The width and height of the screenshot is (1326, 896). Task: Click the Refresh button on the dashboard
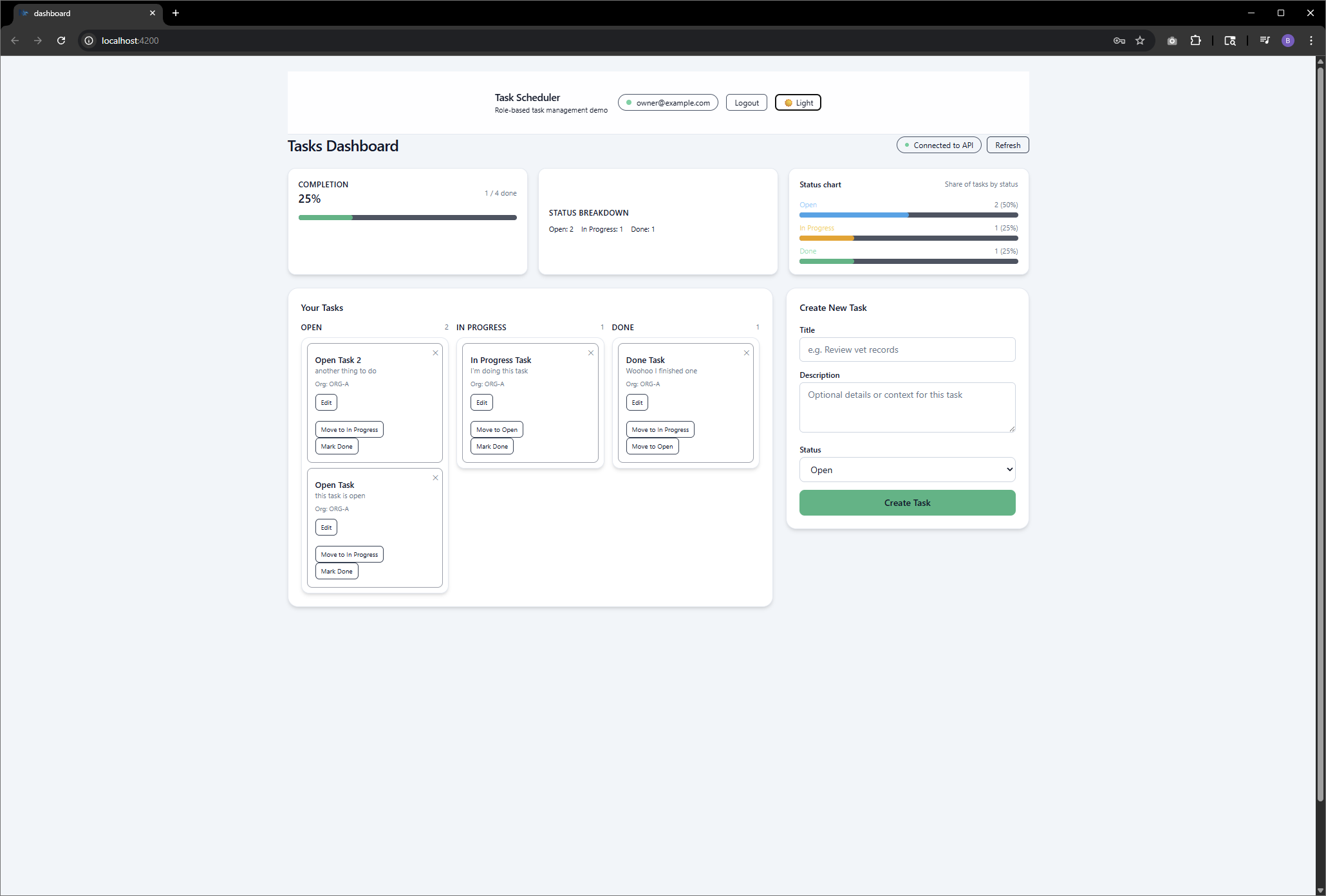pyautogui.click(x=1007, y=144)
